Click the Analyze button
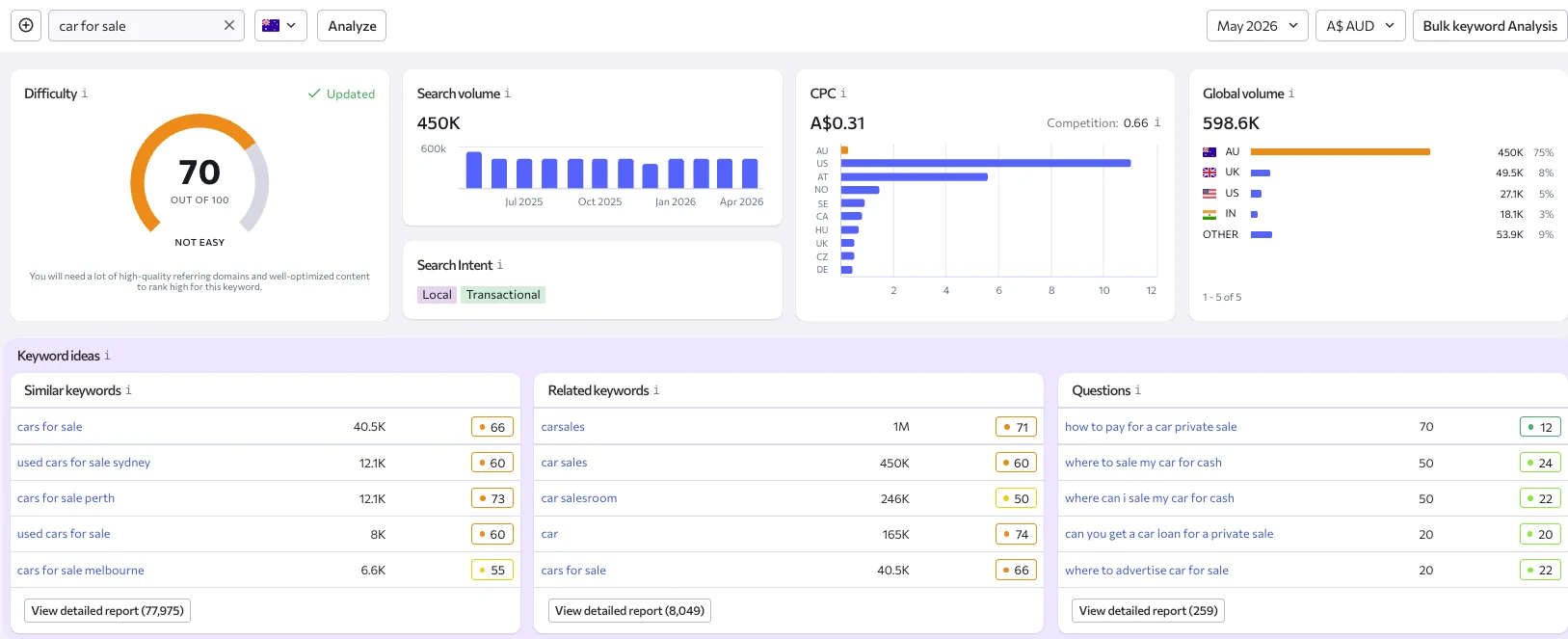 point(352,26)
